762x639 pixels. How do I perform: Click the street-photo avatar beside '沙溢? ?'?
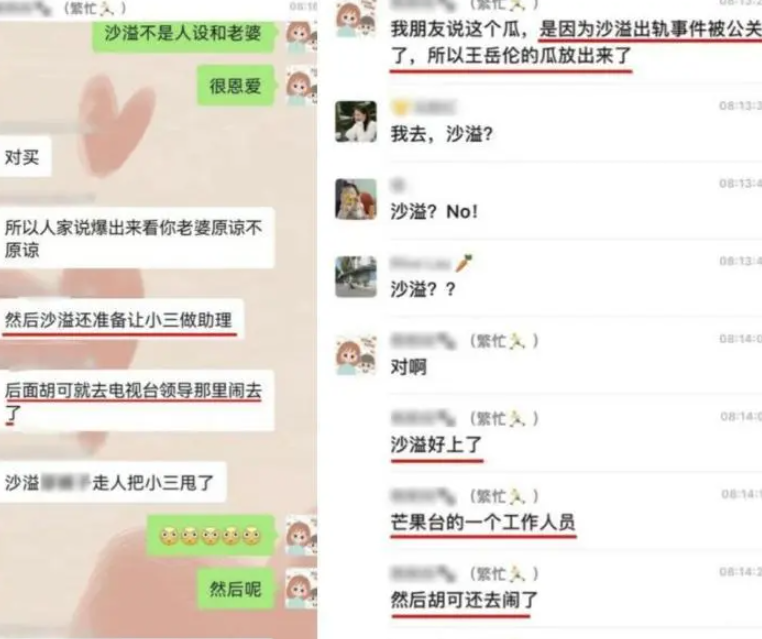[x=356, y=276]
